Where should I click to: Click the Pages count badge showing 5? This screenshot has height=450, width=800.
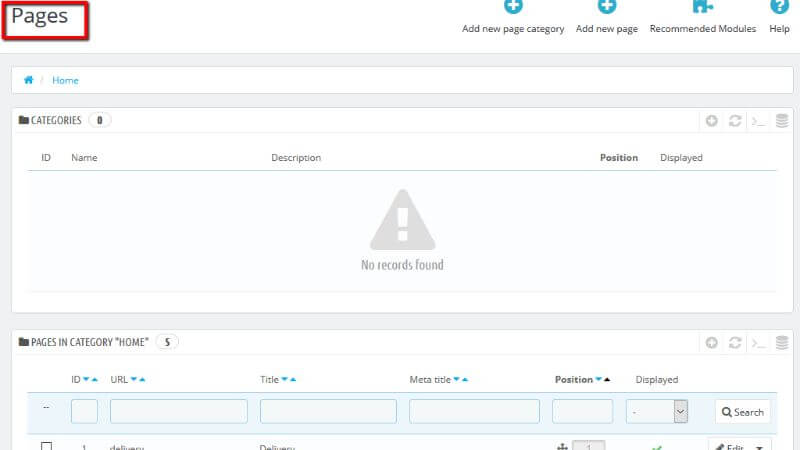[x=167, y=342]
